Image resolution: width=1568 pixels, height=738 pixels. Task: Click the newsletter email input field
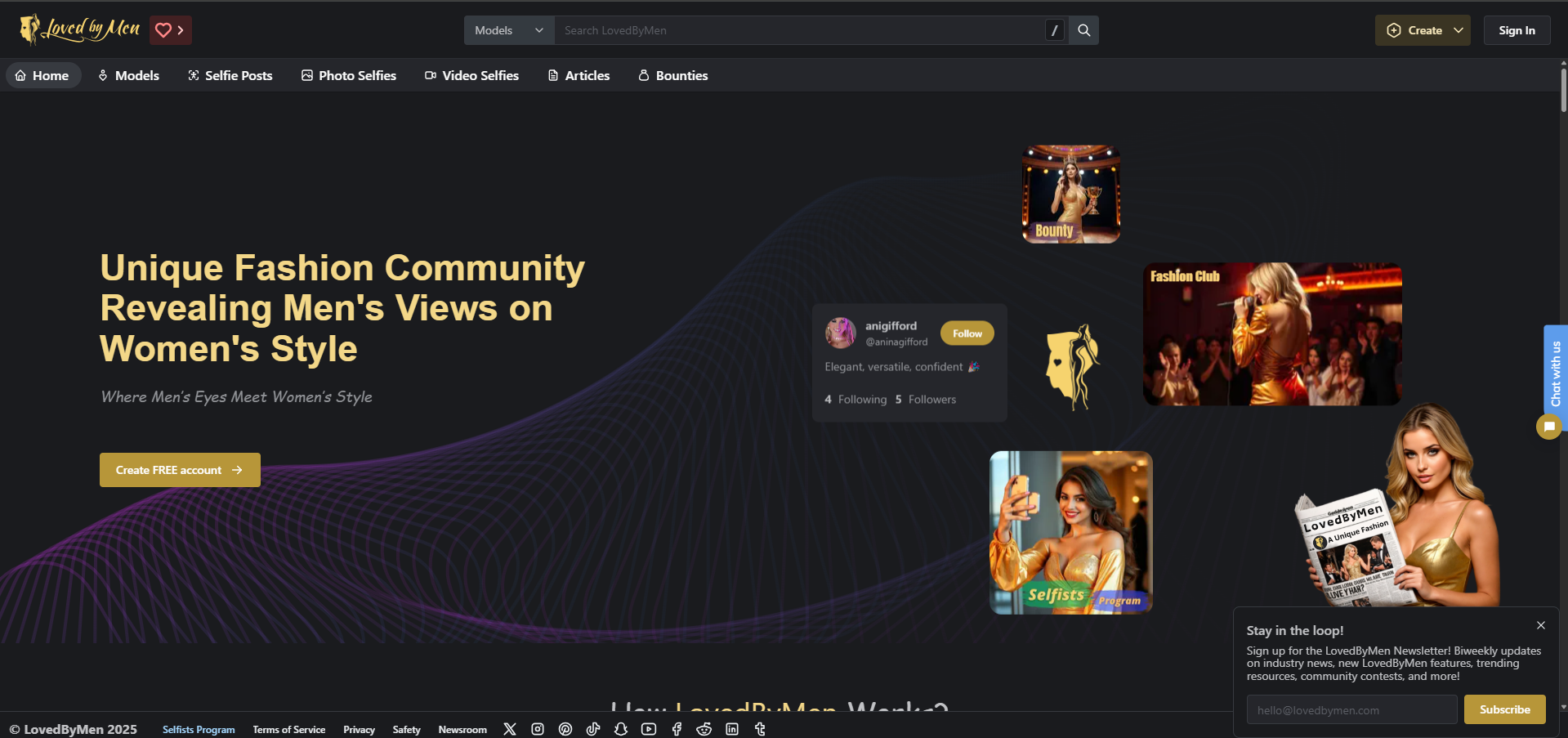point(1351,709)
